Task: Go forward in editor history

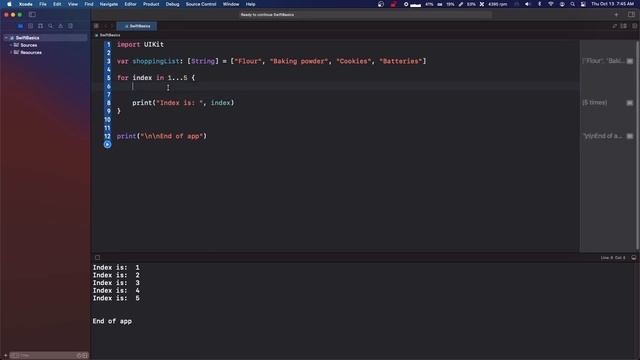Action: click(x=112, y=26)
